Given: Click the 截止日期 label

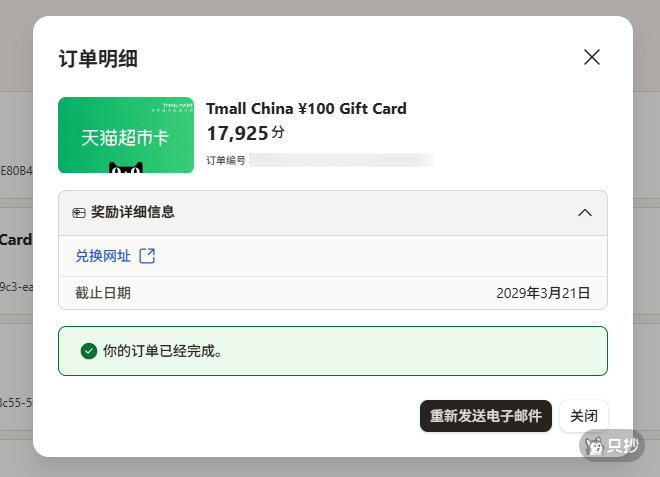Looking at the screenshot, I should click(103, 293).
